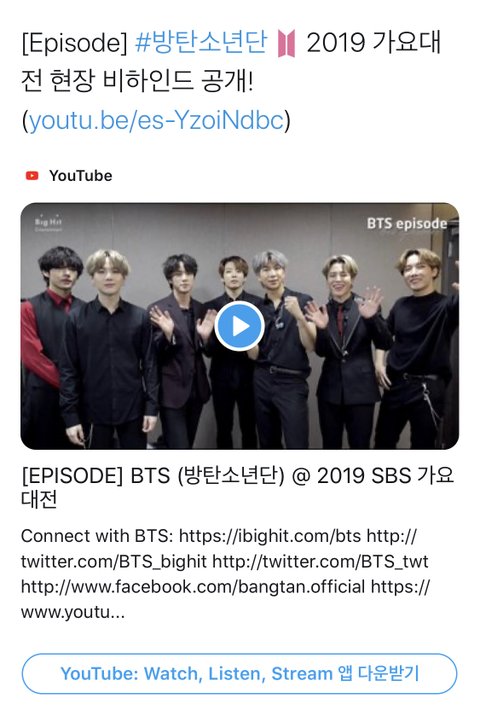Open the card title '[EPISODE] BTS (방탄소년단)'

pyautogui.click(x=153, y=476)
